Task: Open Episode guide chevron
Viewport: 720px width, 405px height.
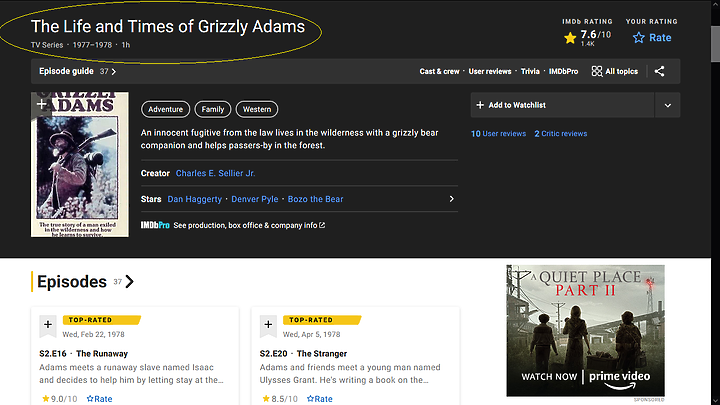Action: click(114, 72)
